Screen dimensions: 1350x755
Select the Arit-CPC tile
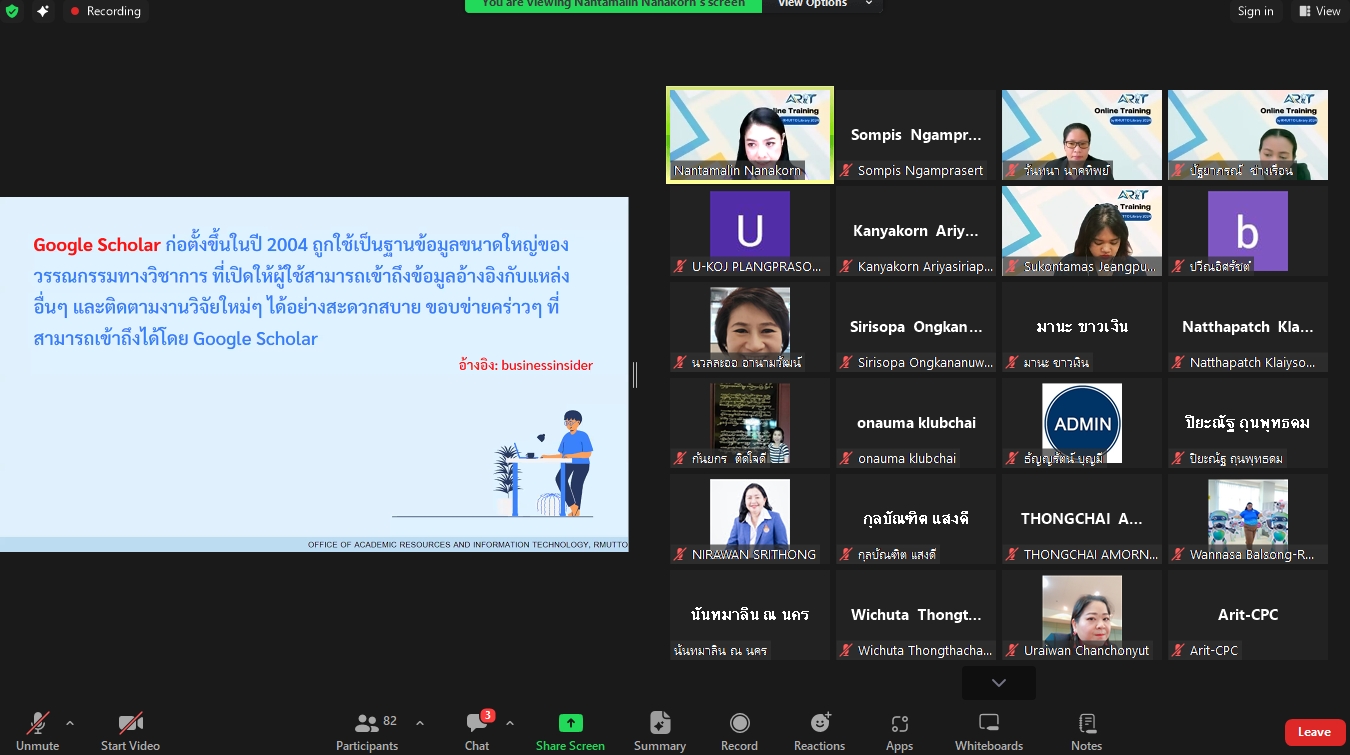click(x=1248, y=615)
